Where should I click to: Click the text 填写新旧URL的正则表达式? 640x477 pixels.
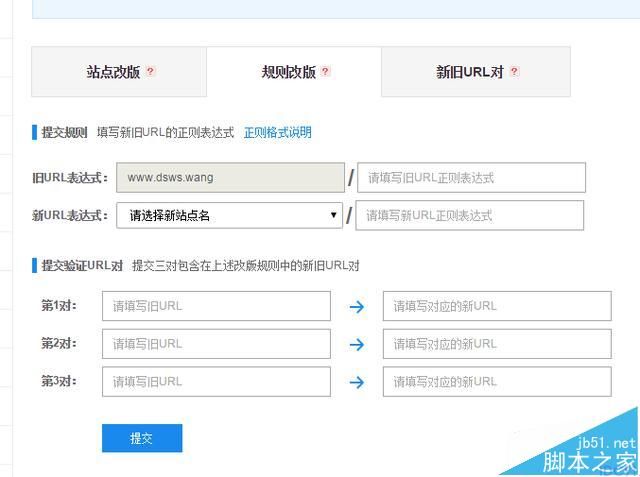(166, 133)
